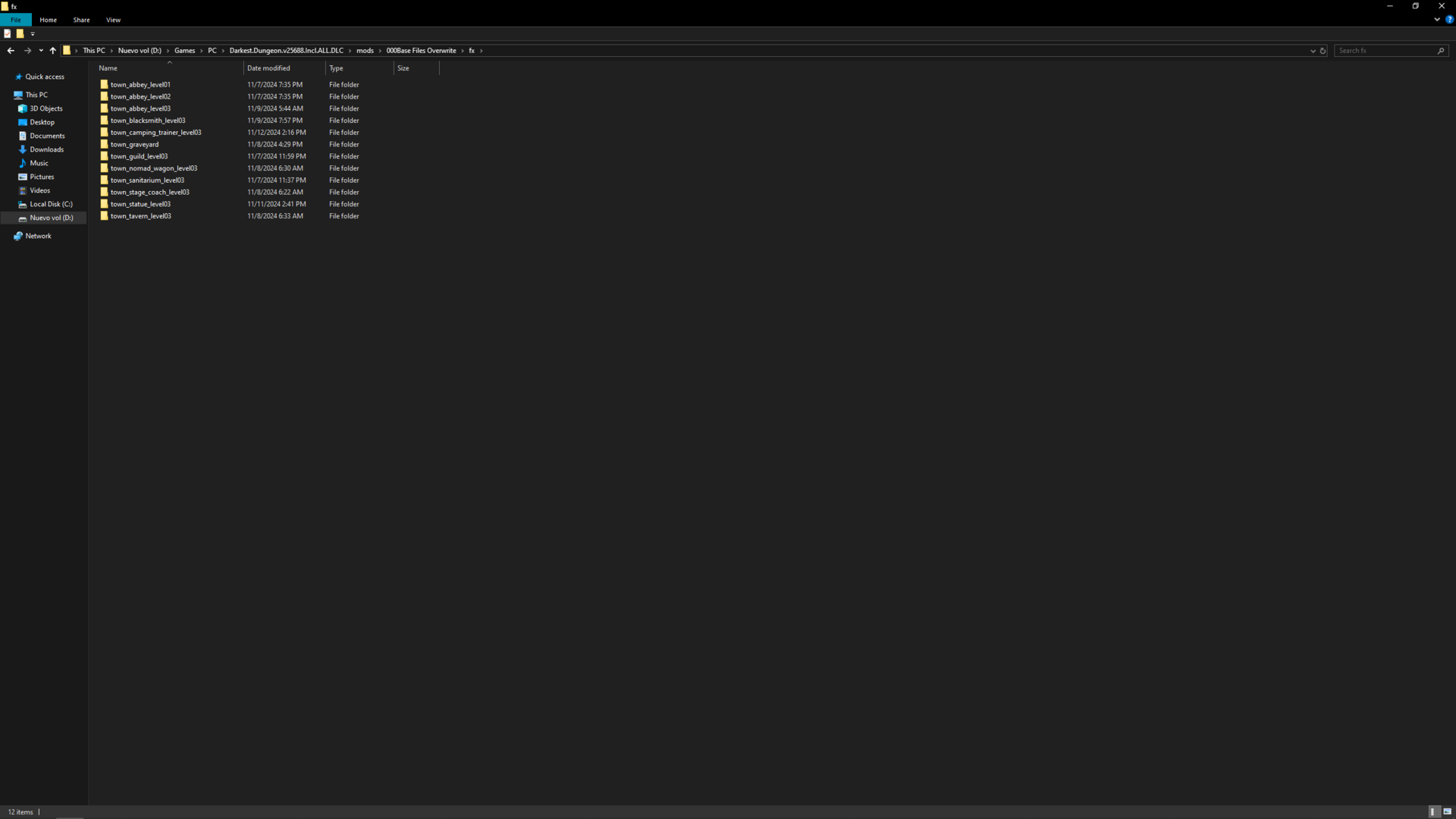The image size is (1456, 819).
Task: Click the Darkest.Dungeon breadcrumb segment
Action: 286,51
